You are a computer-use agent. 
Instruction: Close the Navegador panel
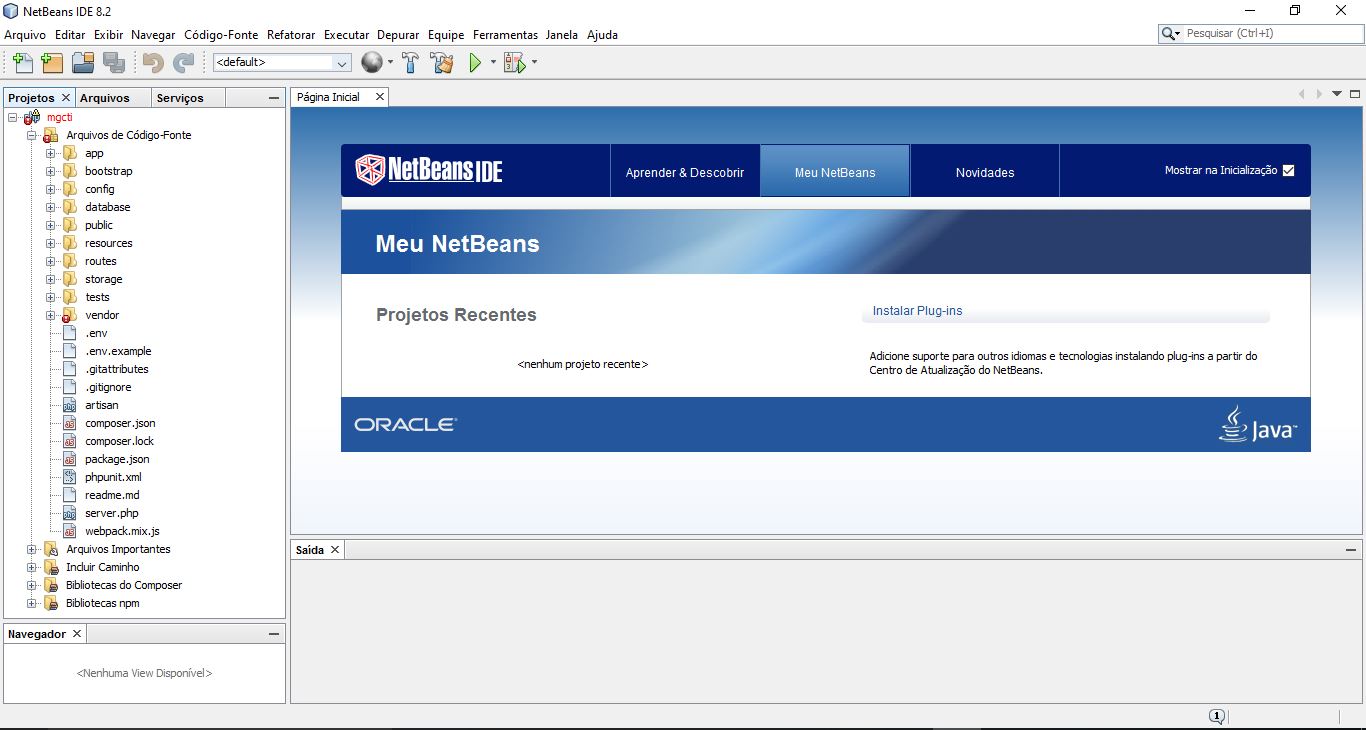pos(77,633)
